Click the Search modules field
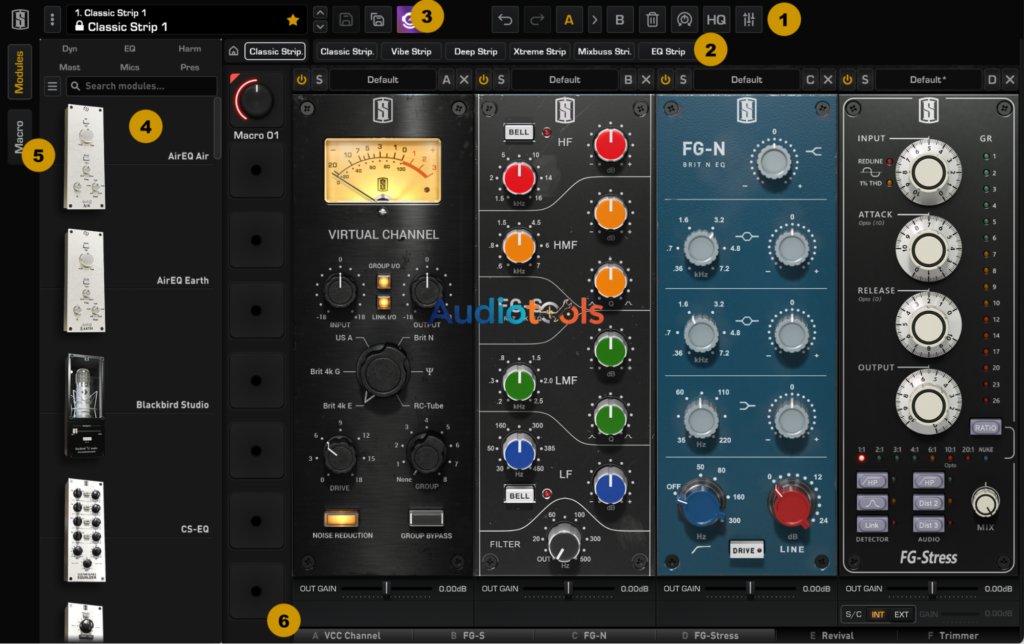Viewport: 1024px width, 644px height. (x=140, y=86)
